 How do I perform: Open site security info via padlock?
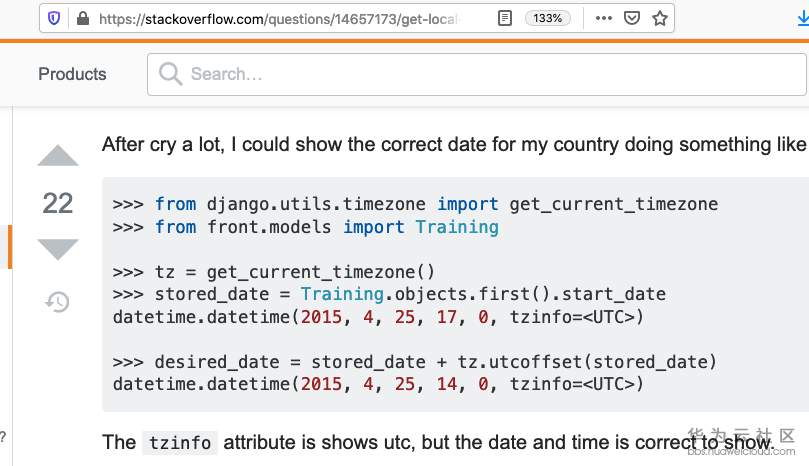pyautogui.click(x=82, y=18)
